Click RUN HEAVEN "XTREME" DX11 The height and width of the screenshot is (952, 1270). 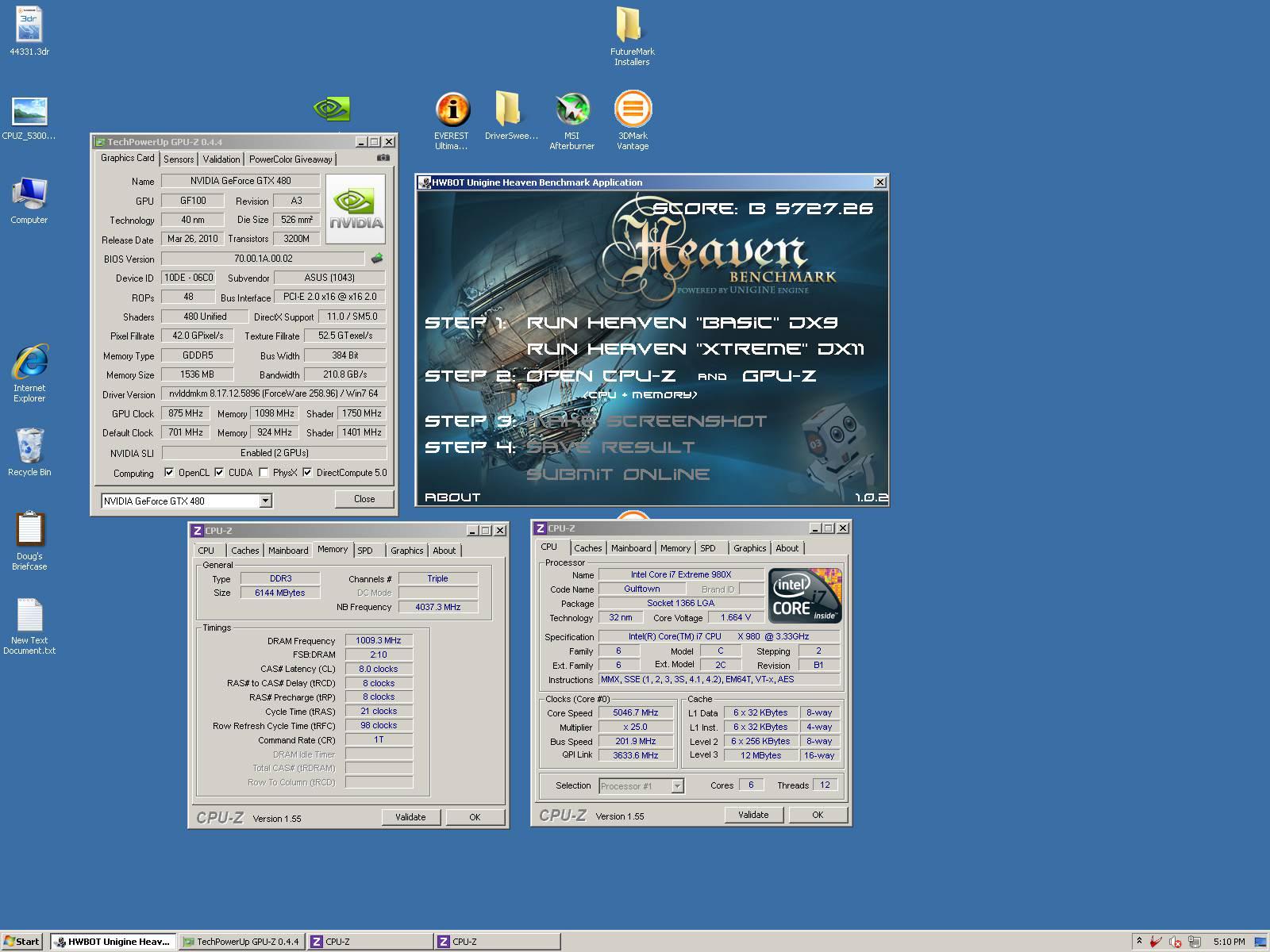(x=696, y=349)
